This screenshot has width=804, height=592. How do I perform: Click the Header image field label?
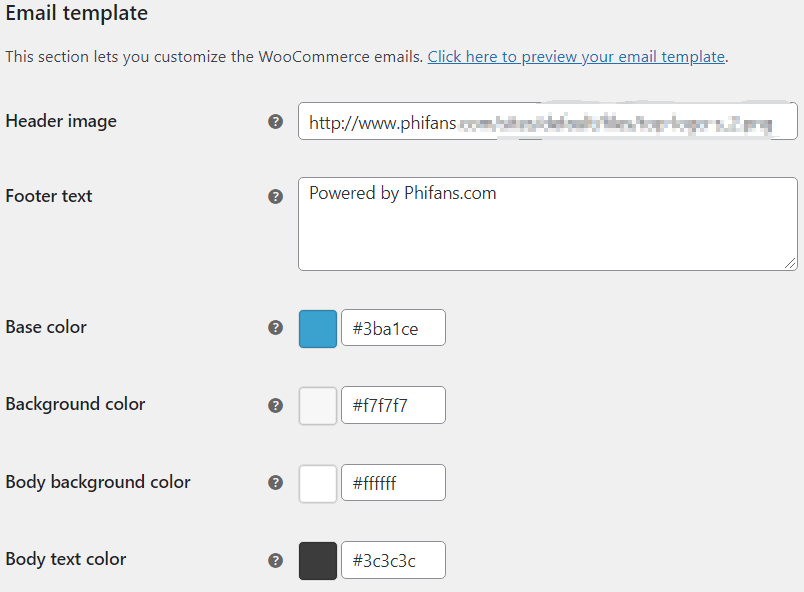coord(61,121)
